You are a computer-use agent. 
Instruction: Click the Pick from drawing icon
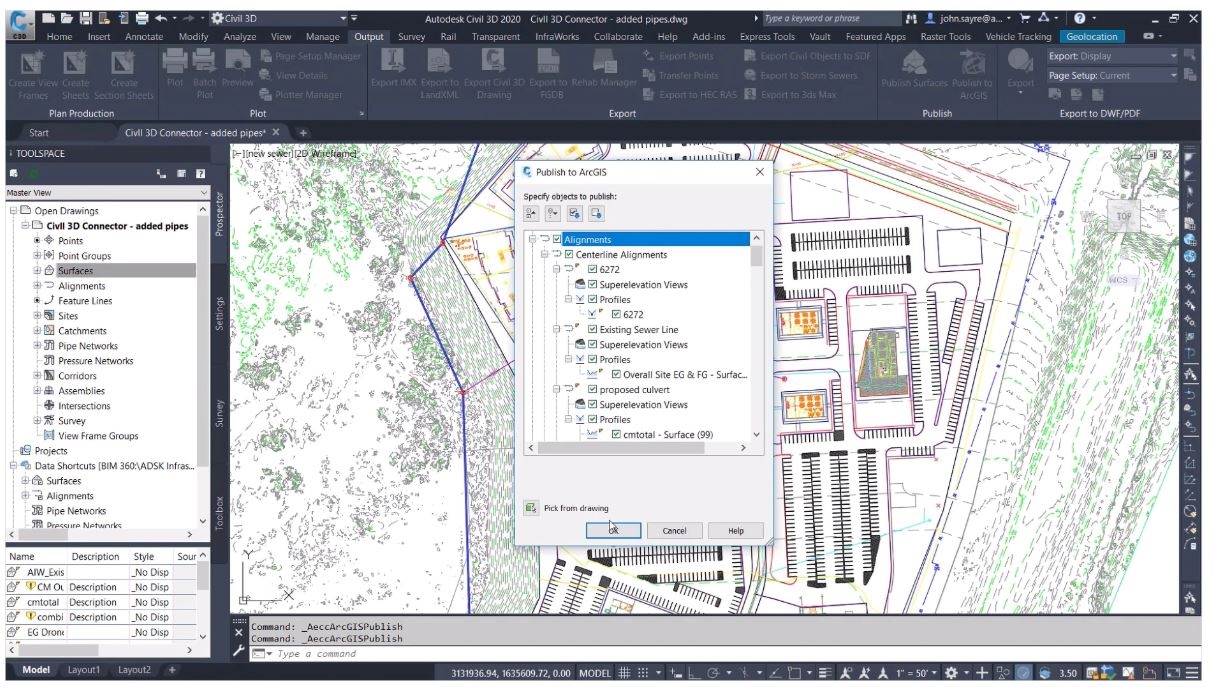pos(531,508)
